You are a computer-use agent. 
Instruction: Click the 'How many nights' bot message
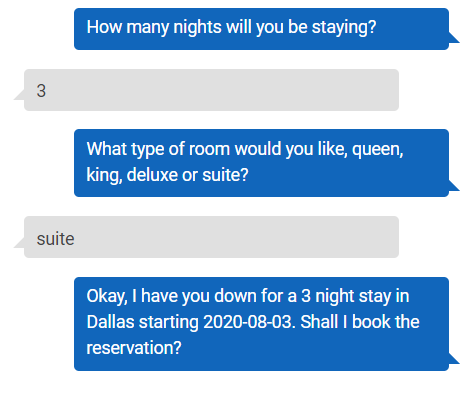click(261, 29)
